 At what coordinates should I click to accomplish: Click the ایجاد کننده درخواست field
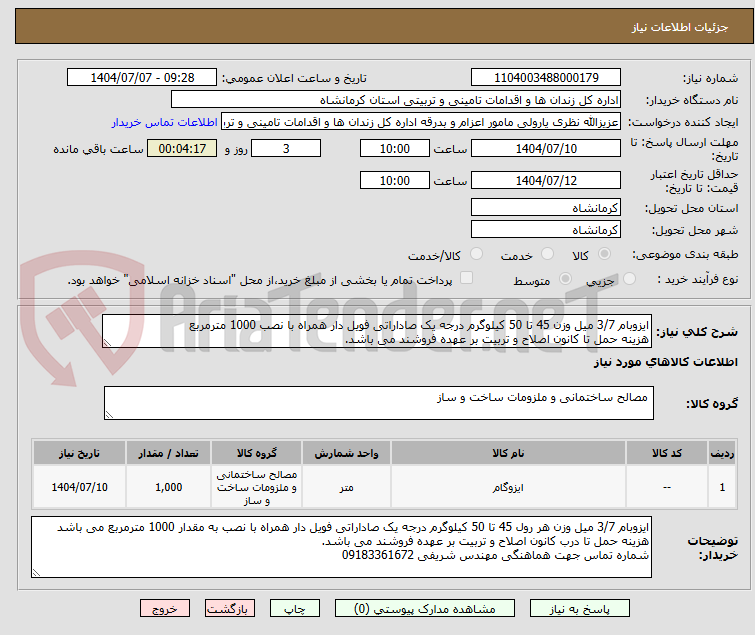pyautogui.click(x=421, y=122)
